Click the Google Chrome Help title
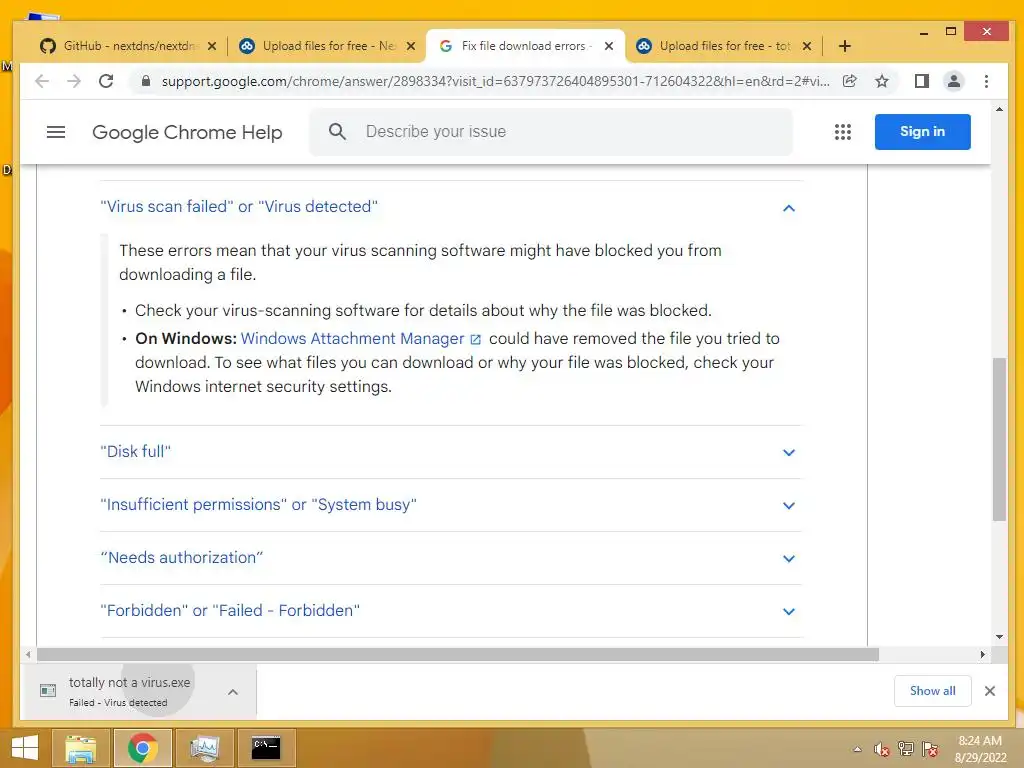 point(187,132)
